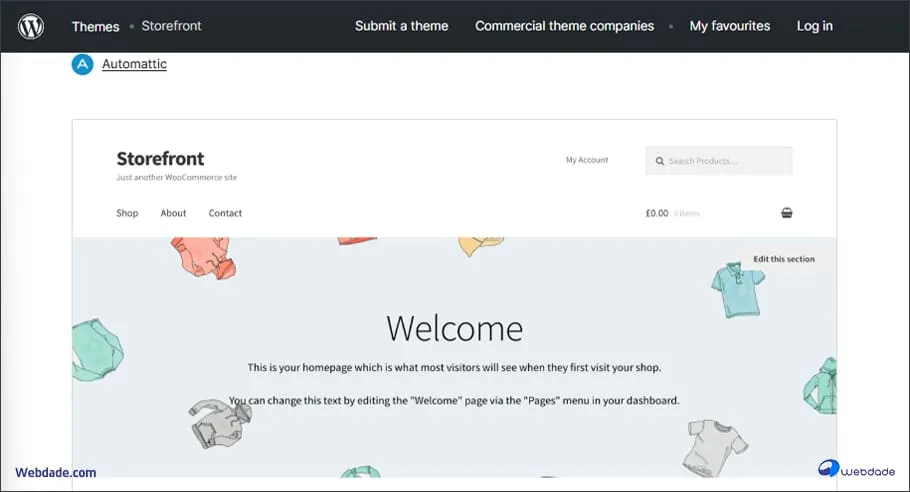Click the Log in link
The width and height of the screenshot is (910, 492).
(814, 26)
